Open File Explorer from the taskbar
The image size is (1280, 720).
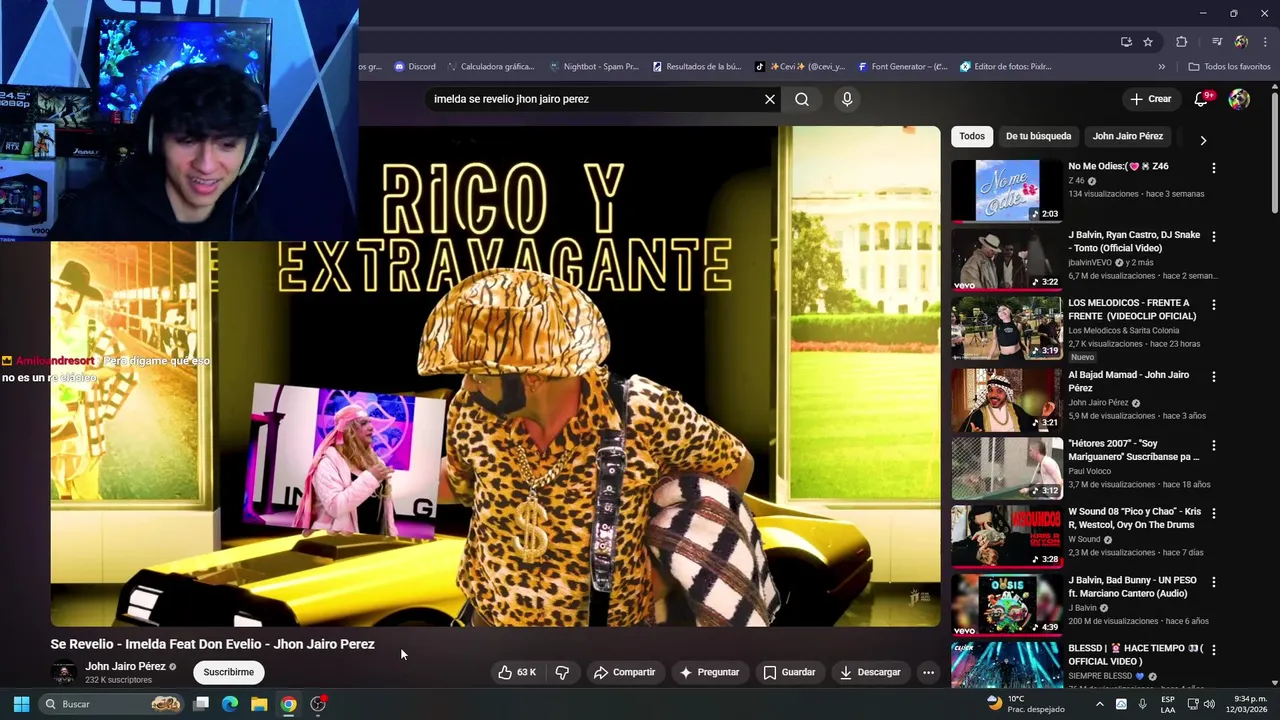coord(259,704)
